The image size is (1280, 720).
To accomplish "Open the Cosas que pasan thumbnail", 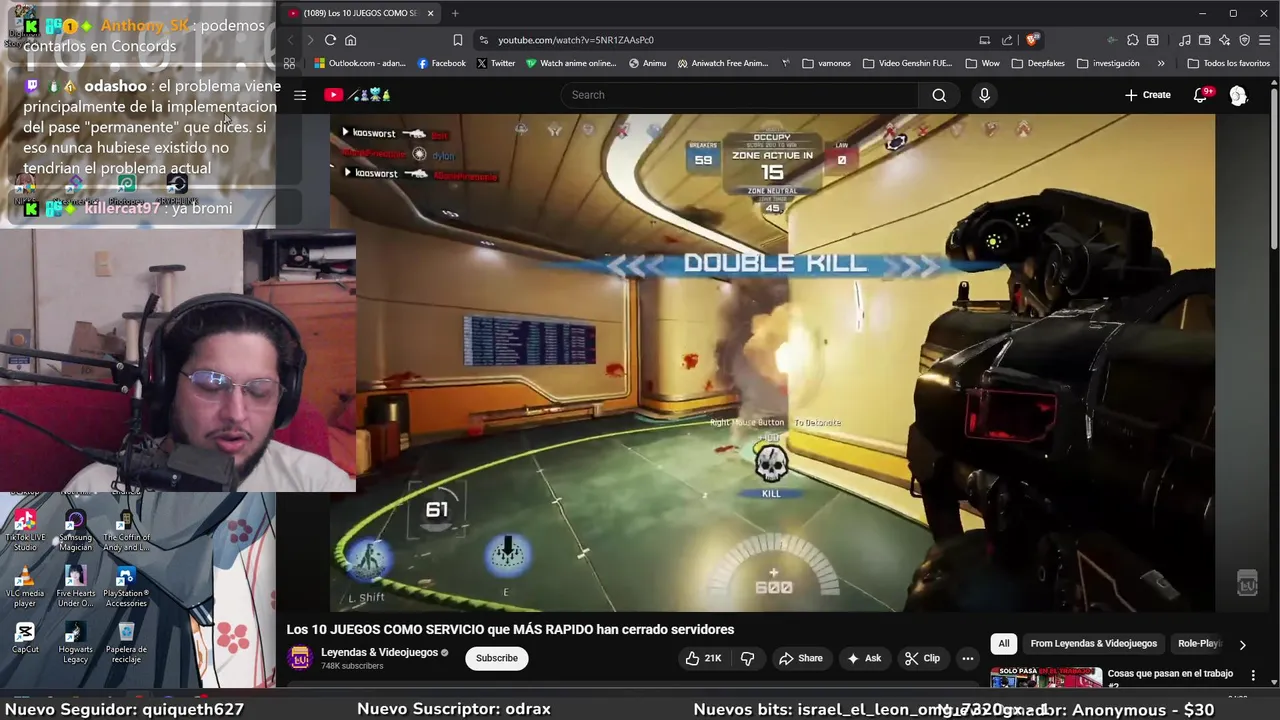I will tap(1046, 679).
